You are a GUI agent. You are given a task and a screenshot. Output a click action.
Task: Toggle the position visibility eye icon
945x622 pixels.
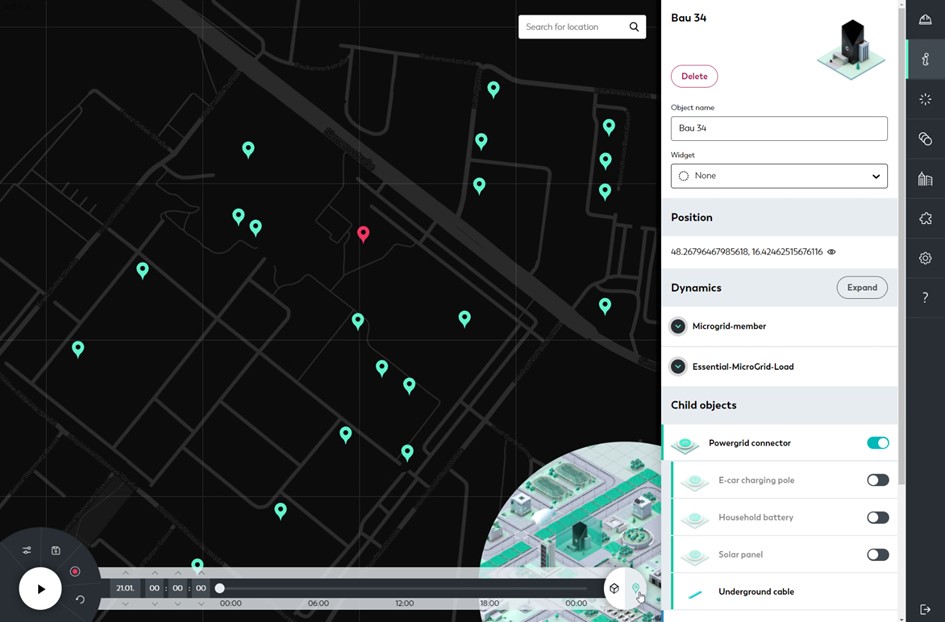[x=832, y=252]
